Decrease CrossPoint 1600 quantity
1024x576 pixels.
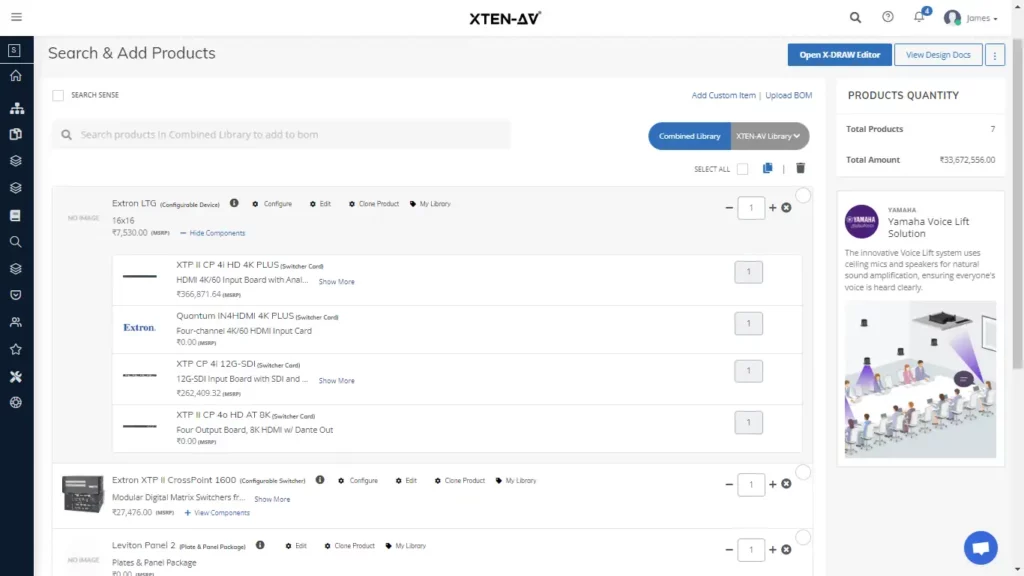[x=729, y=485]
